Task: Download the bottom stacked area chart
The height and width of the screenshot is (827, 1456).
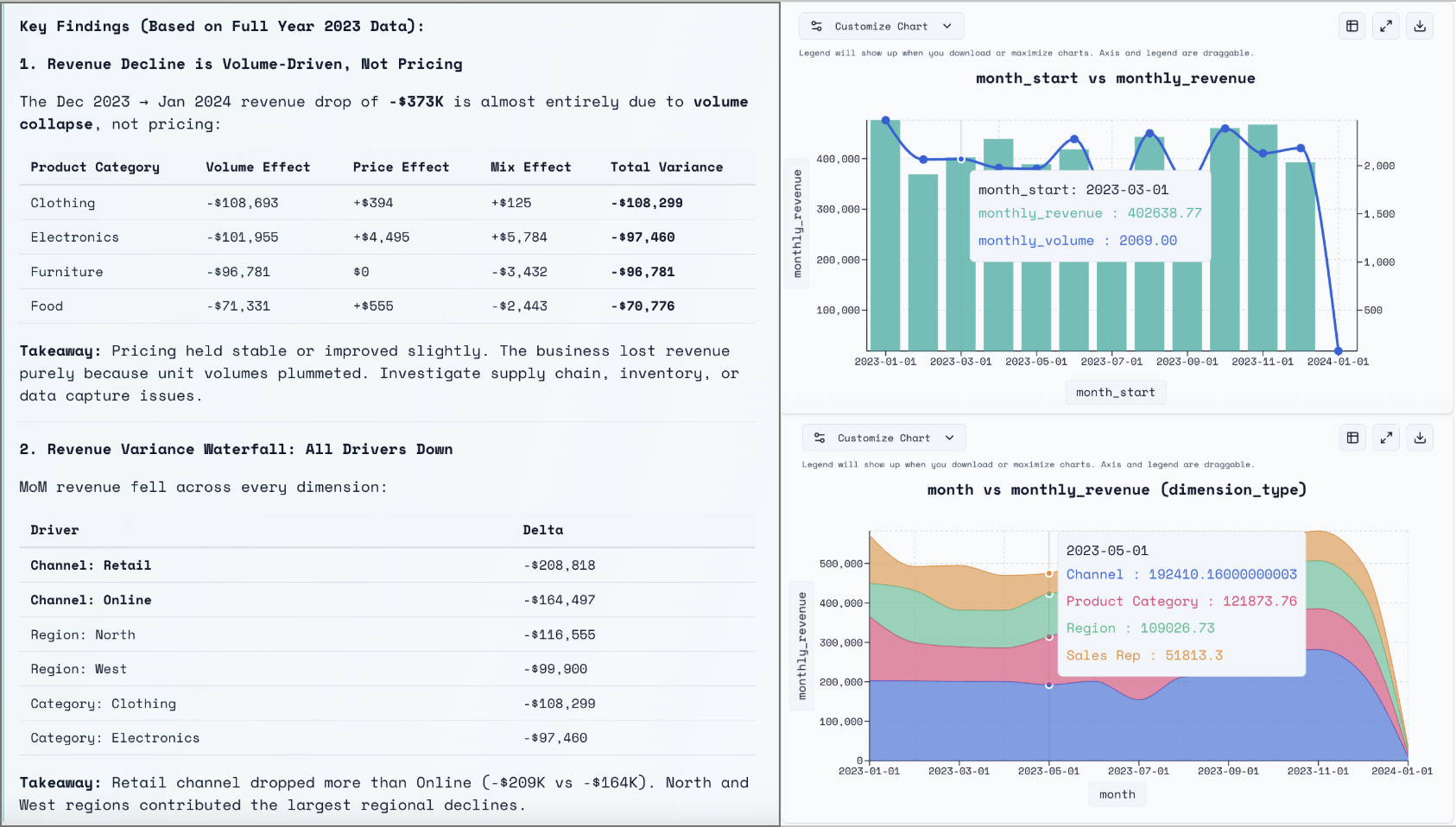Action: [x=1419, y=438]
